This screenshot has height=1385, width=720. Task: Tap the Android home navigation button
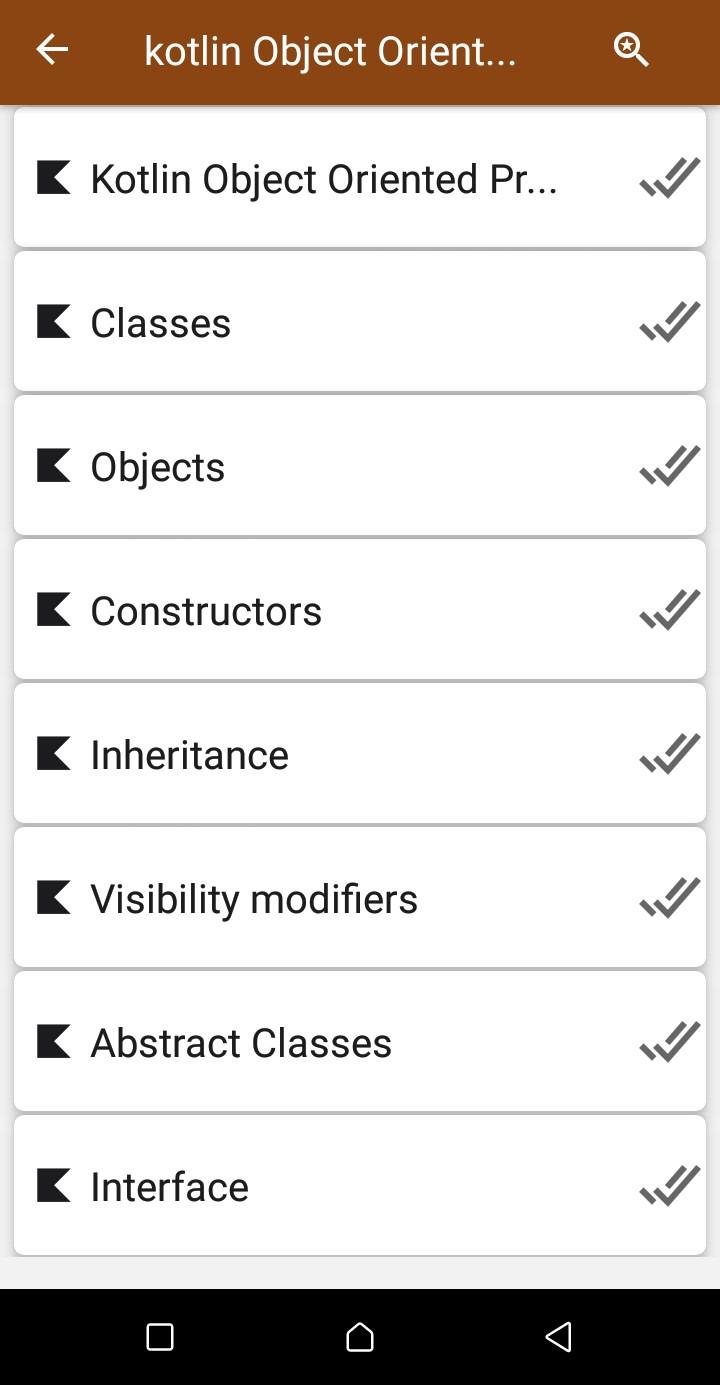360,1337
